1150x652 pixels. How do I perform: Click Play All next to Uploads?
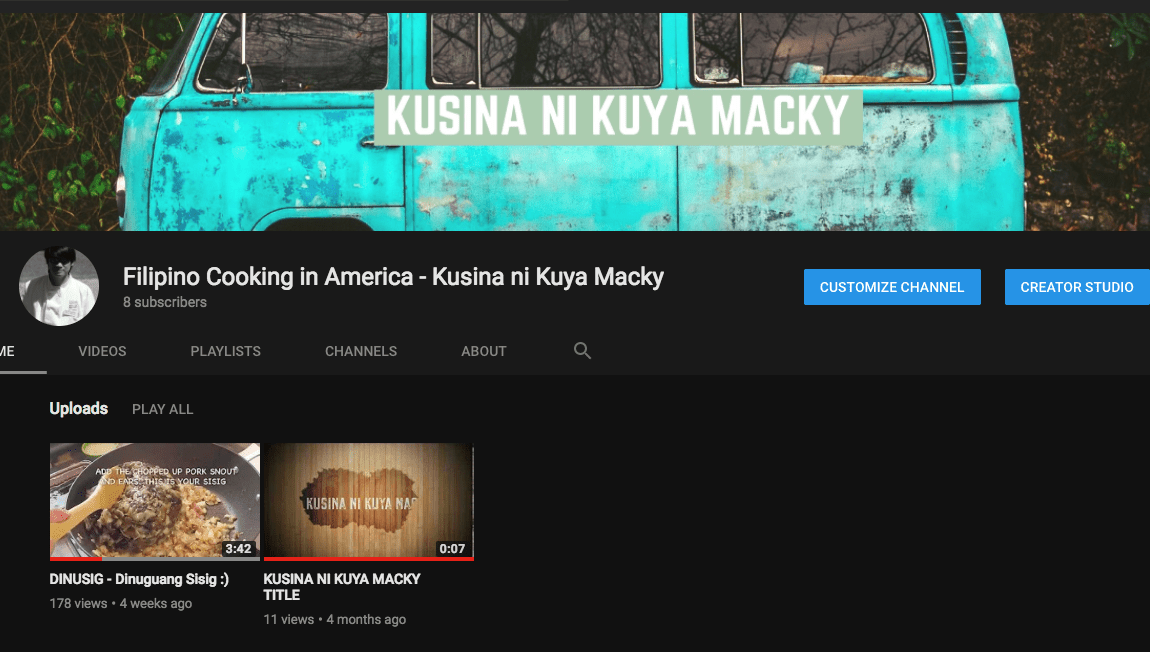pyautogui.click(x=163, y=409)
